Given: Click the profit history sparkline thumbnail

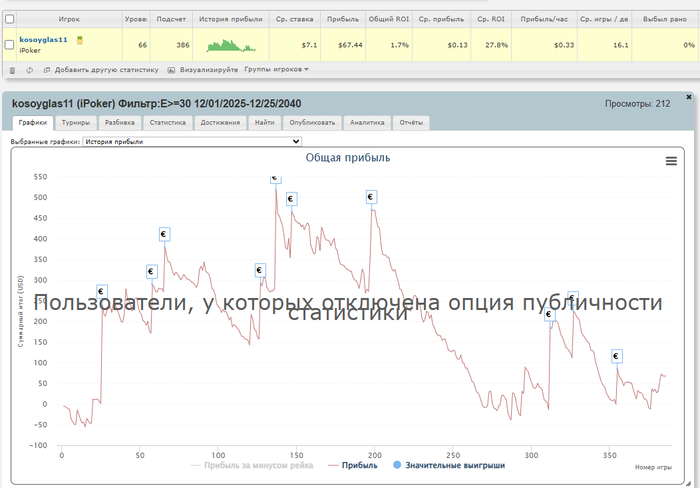Looking at the screenshot, I should pos(231,45).
